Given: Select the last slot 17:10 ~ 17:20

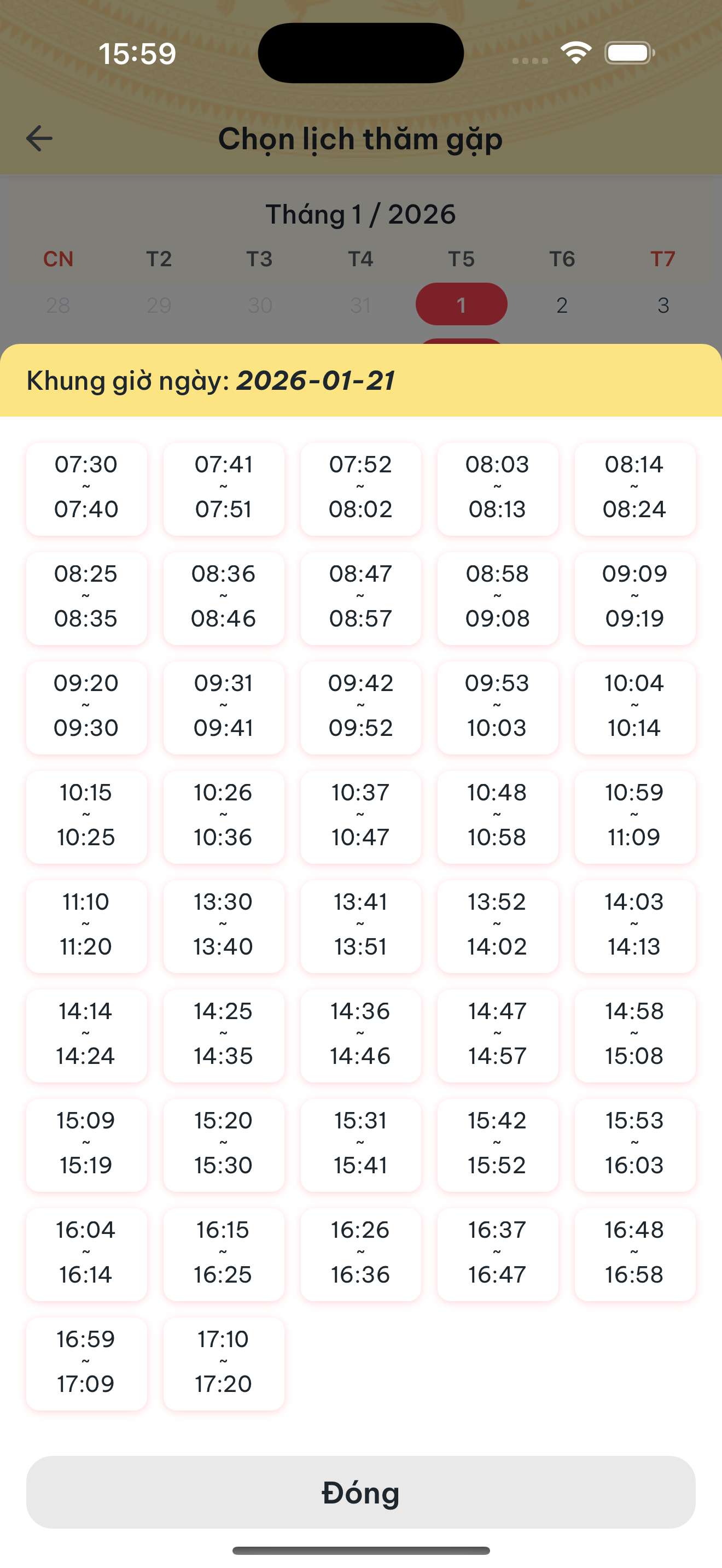Looking at the screenshot, I should pos(223,1362).
